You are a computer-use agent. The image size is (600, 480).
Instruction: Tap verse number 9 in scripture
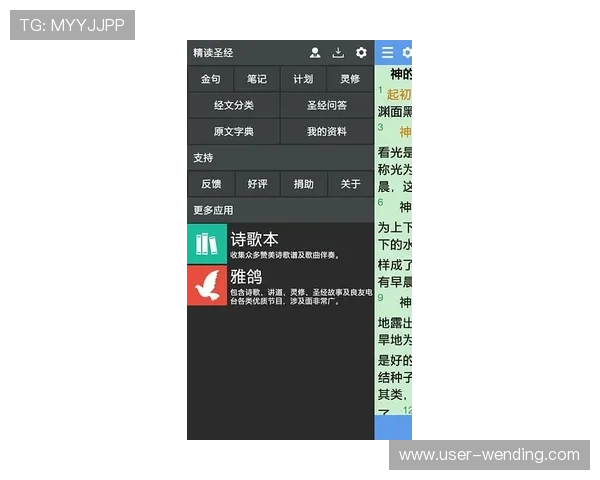coord(380,297)
